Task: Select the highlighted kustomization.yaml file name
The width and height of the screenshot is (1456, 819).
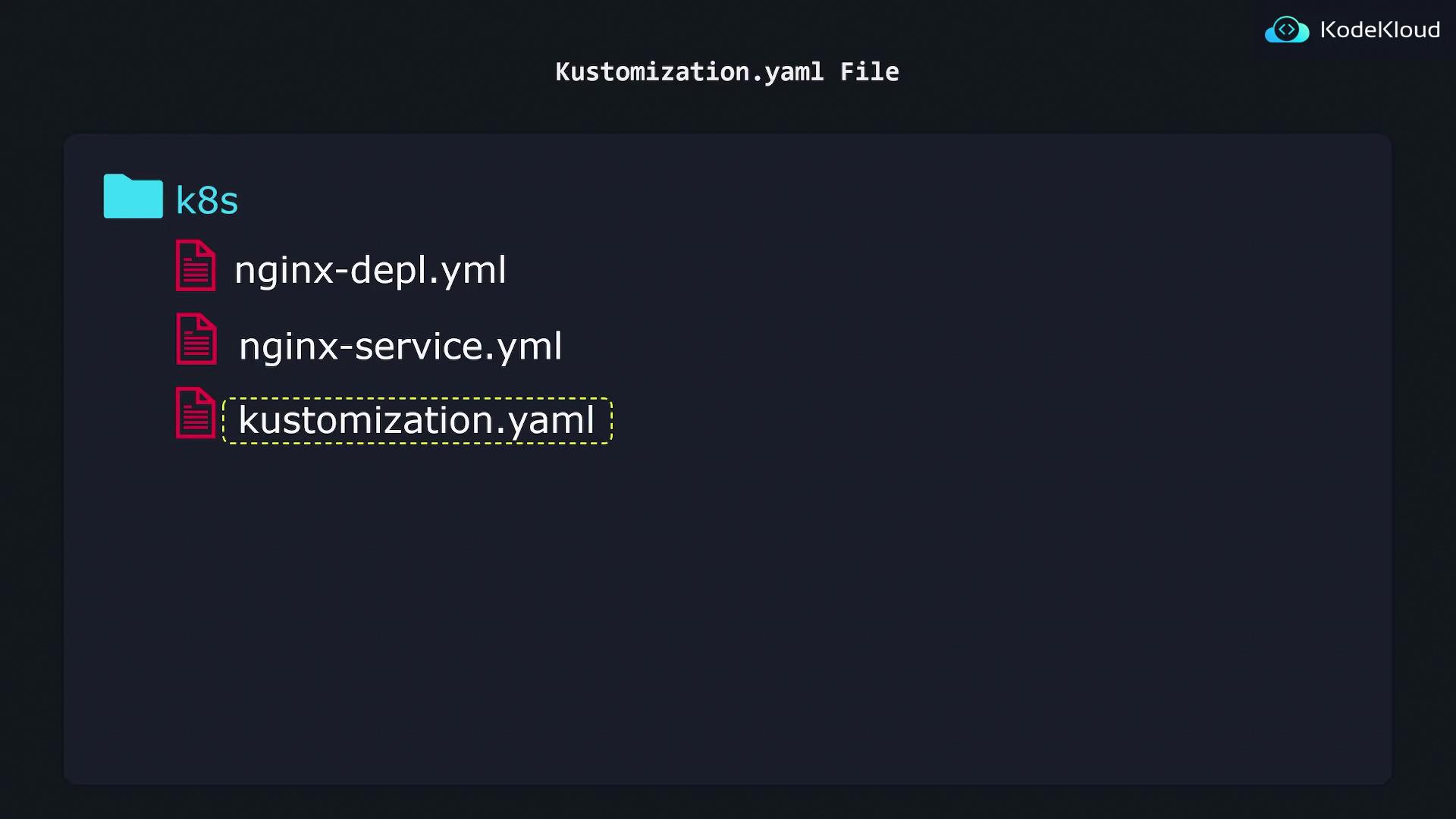Action: [416, 420]
